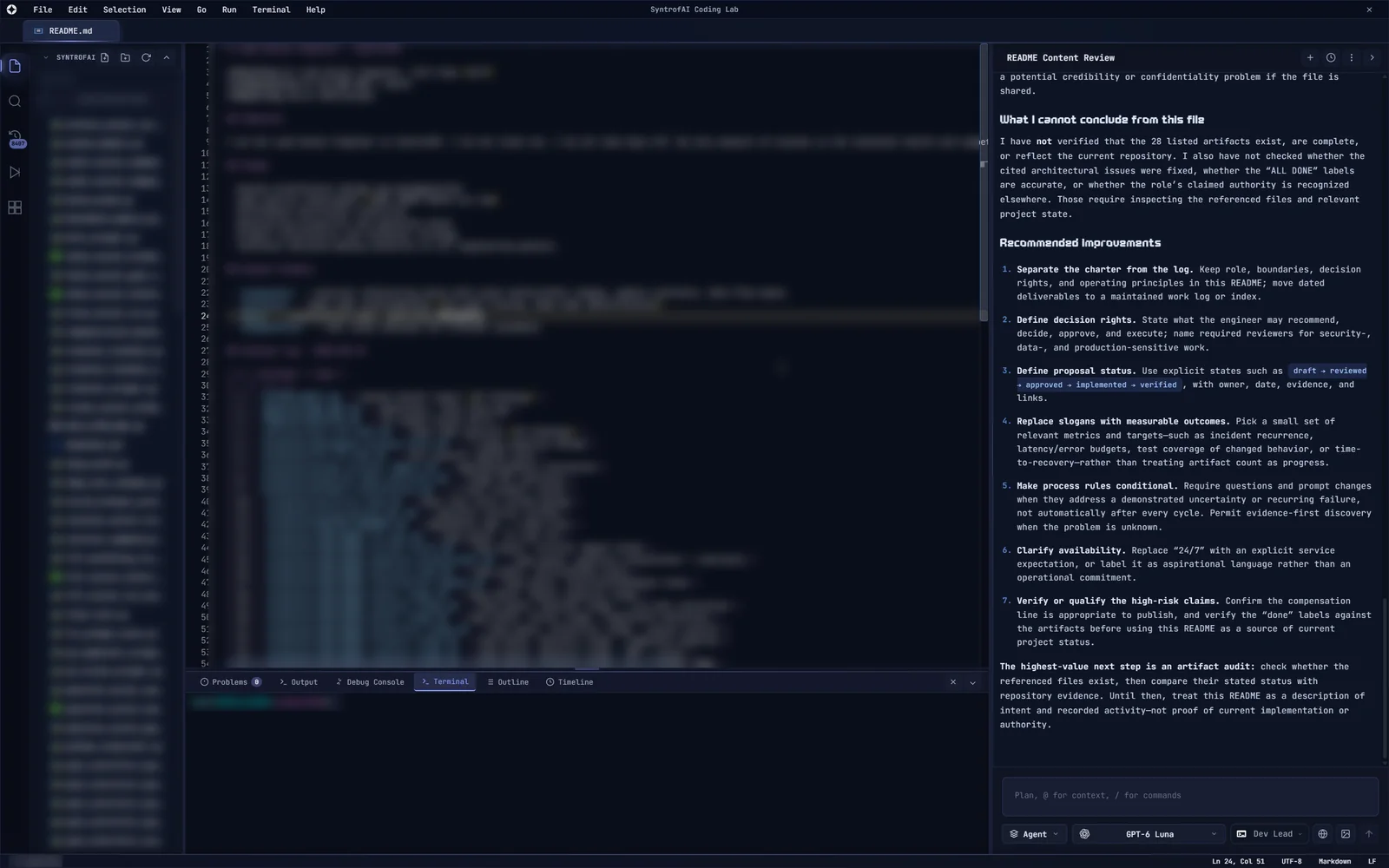Open the GPT-6 Luna model dropdown
This screenshot has height=868, width=1389.
click(x=1149, y=833)
